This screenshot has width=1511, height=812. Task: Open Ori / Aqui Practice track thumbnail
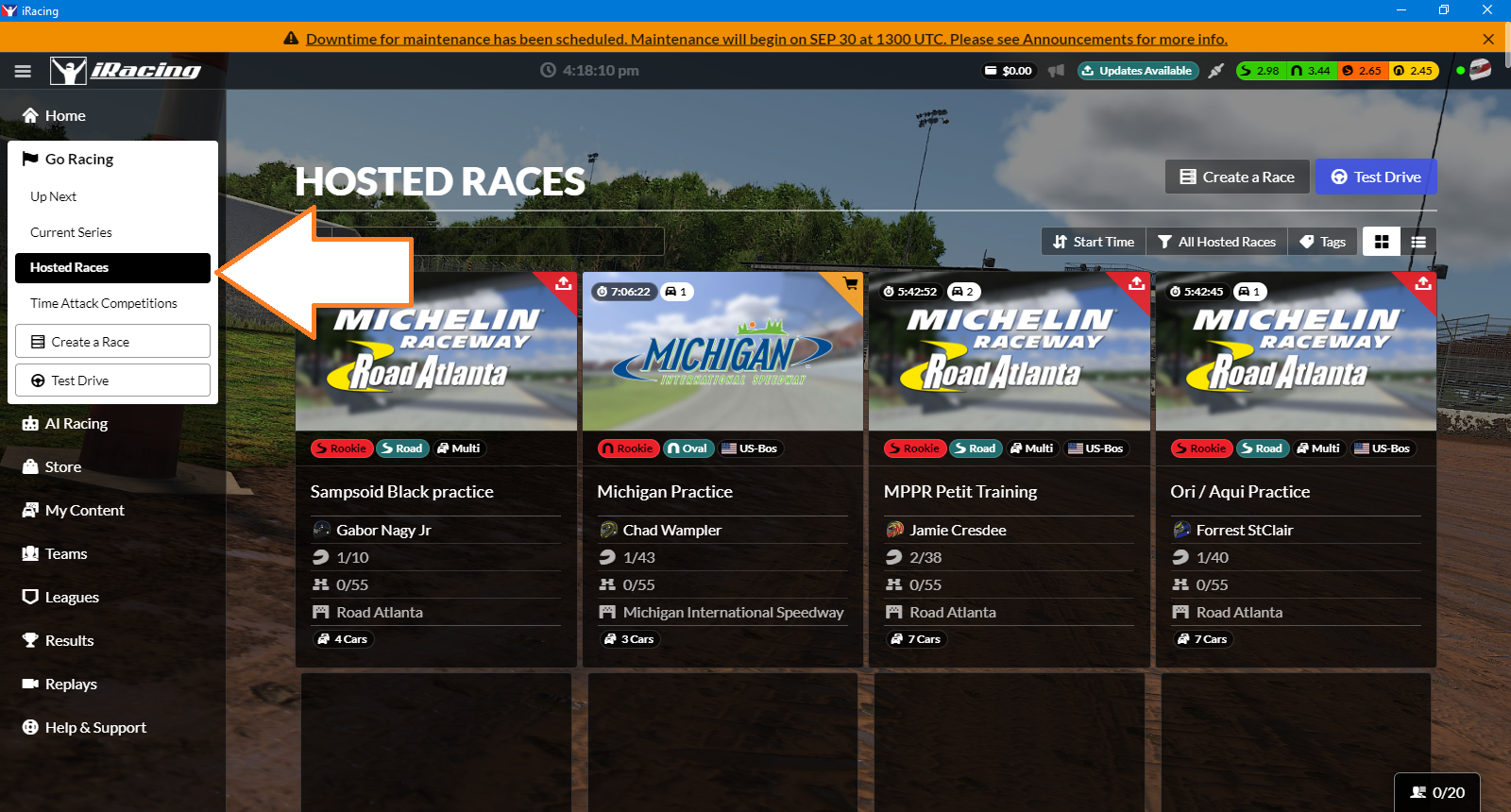click(x=1296, y=351)
